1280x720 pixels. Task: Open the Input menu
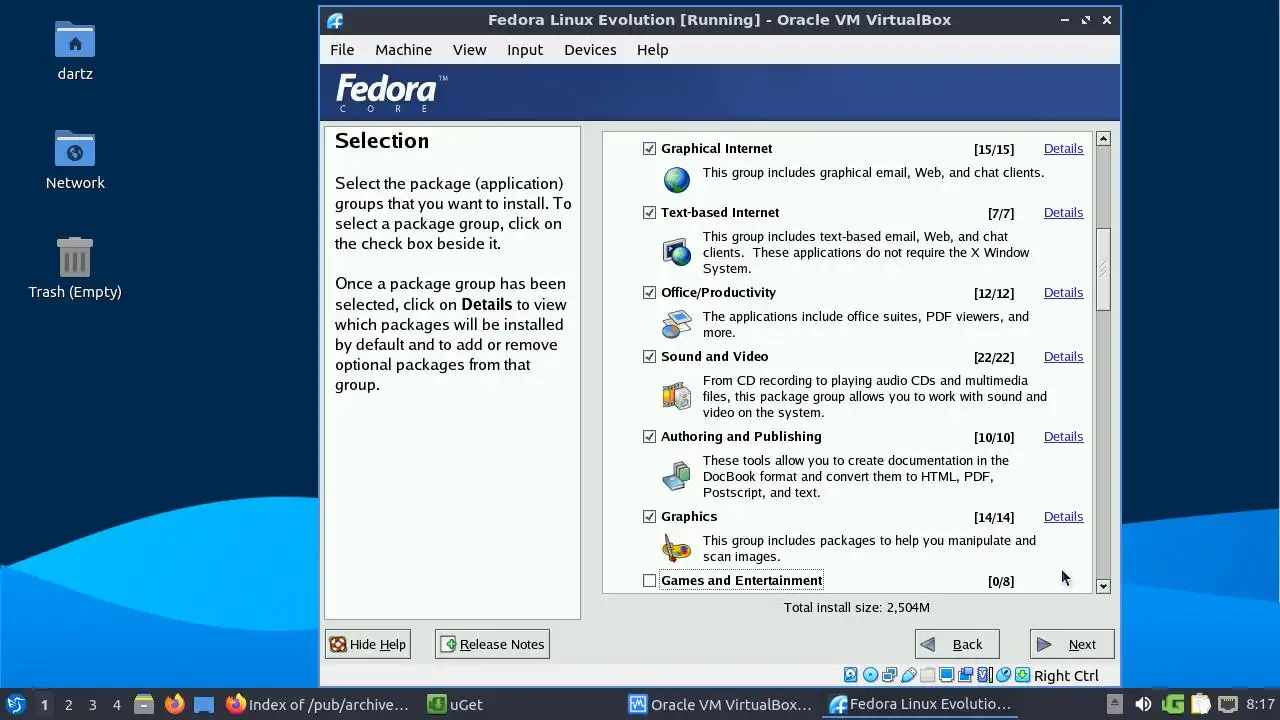click(x=525, y=49)
